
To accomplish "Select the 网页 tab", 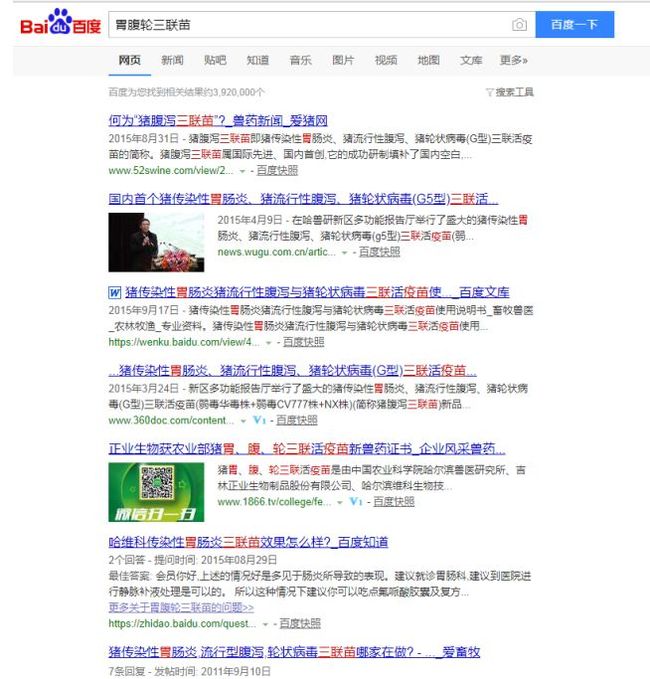I will point(129,60).
